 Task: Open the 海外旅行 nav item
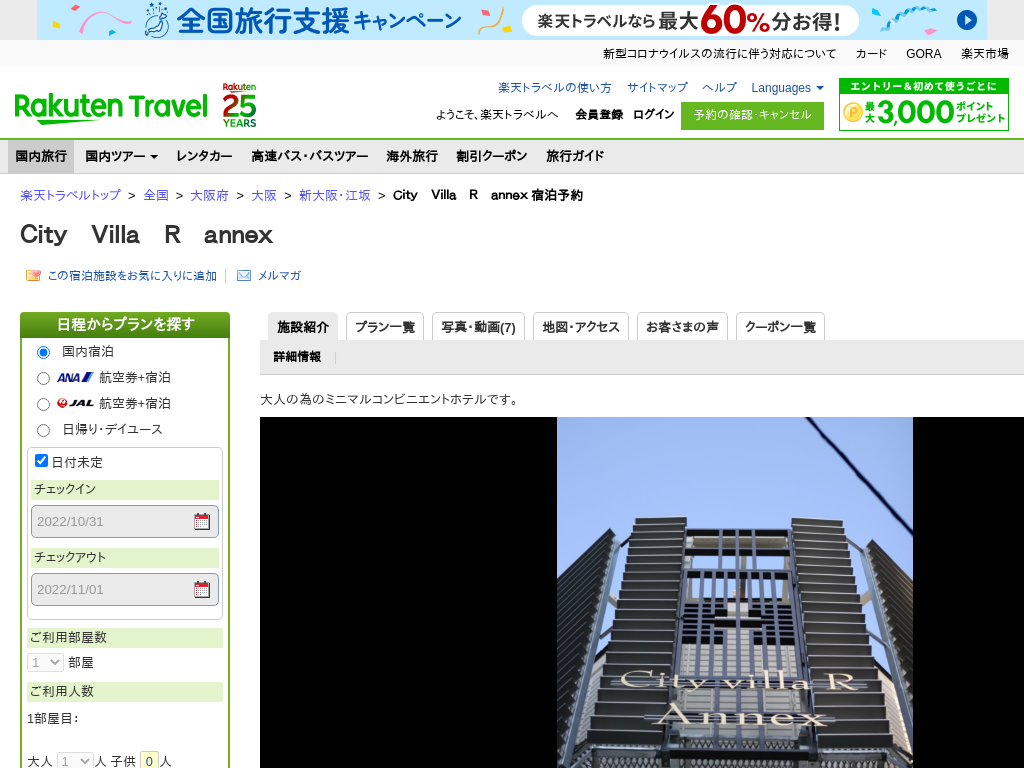click(411, 156)
